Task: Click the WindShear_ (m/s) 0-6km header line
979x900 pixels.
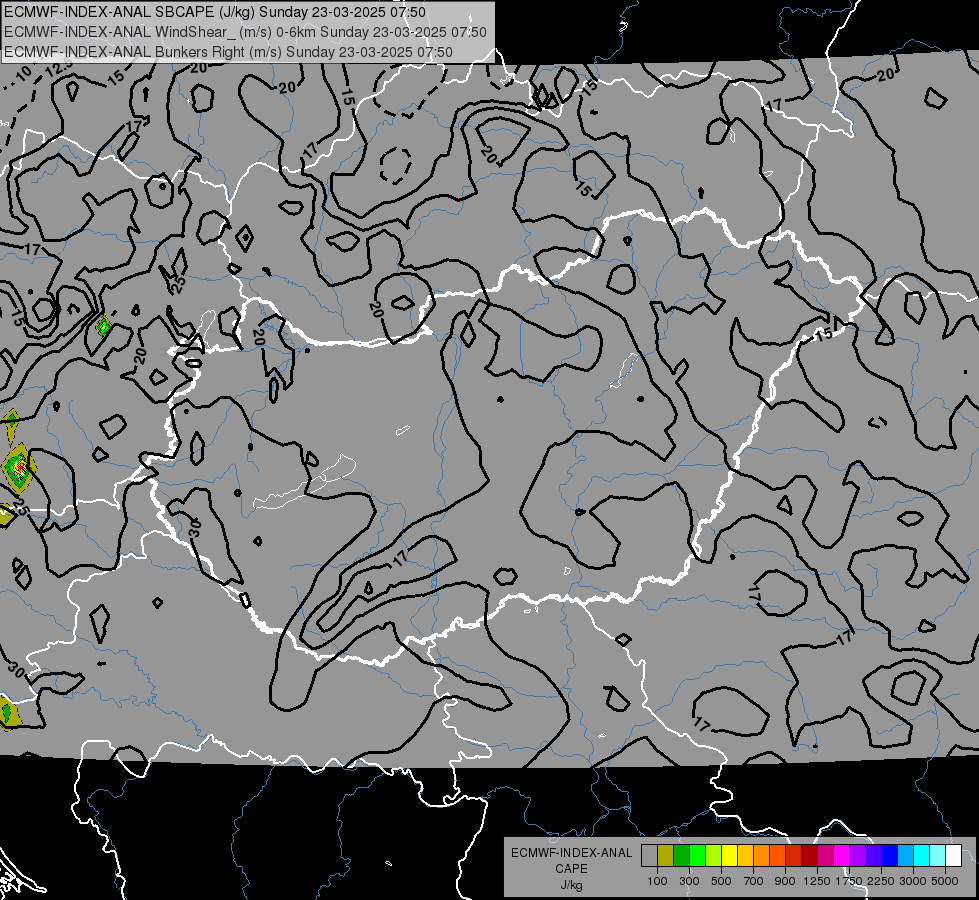Action: 245,32
